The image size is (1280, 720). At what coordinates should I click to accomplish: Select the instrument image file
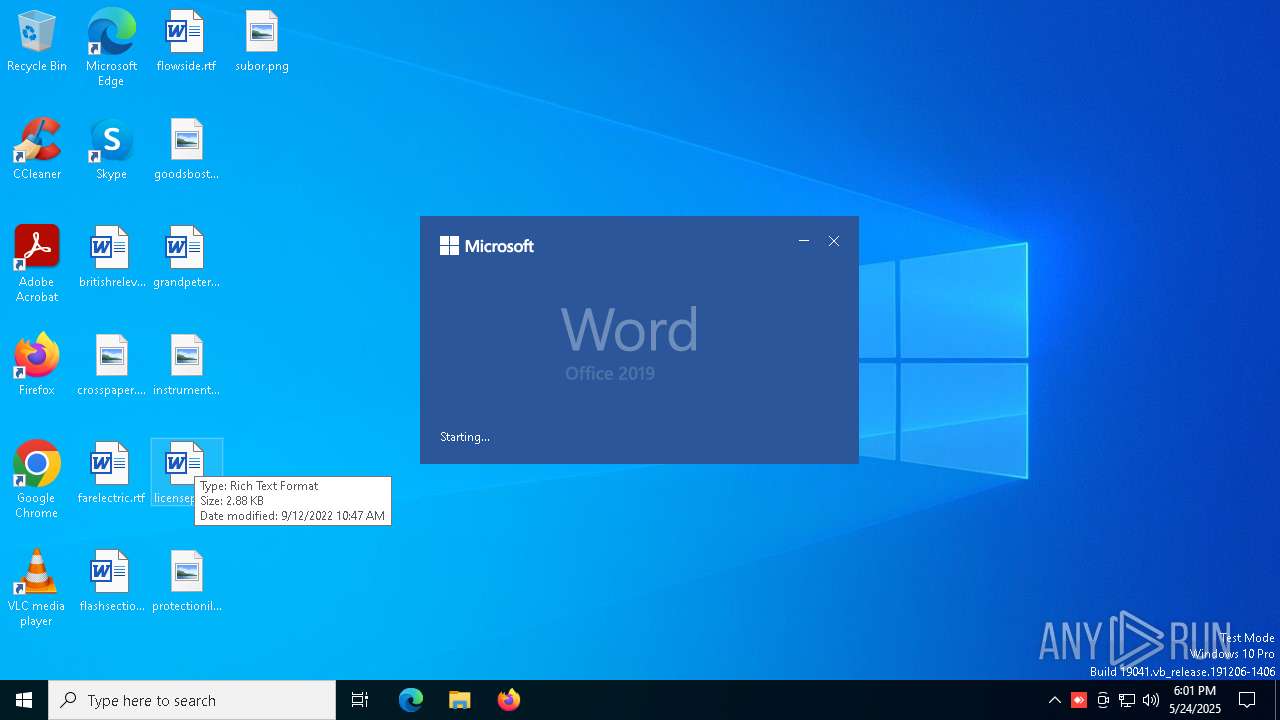click(186, 365)
